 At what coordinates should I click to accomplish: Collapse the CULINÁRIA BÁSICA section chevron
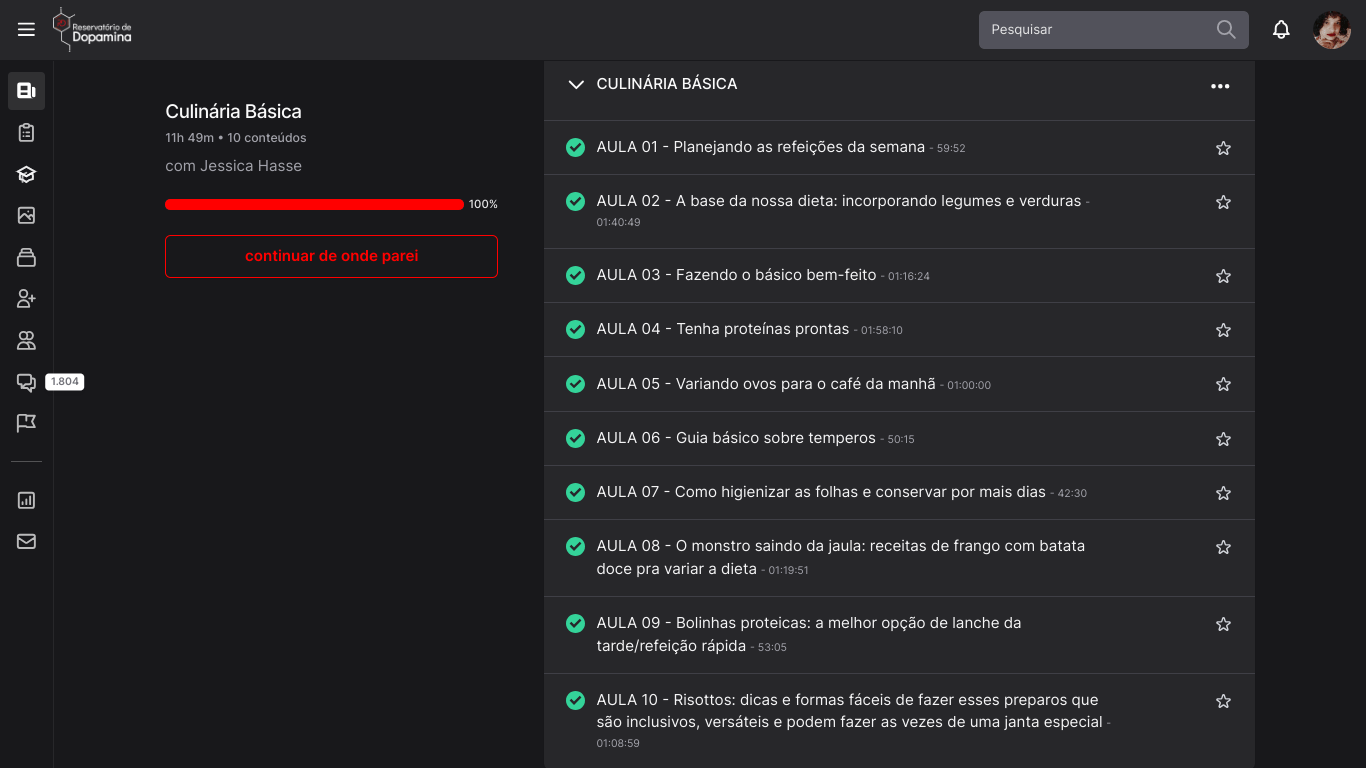click(575, 85)
